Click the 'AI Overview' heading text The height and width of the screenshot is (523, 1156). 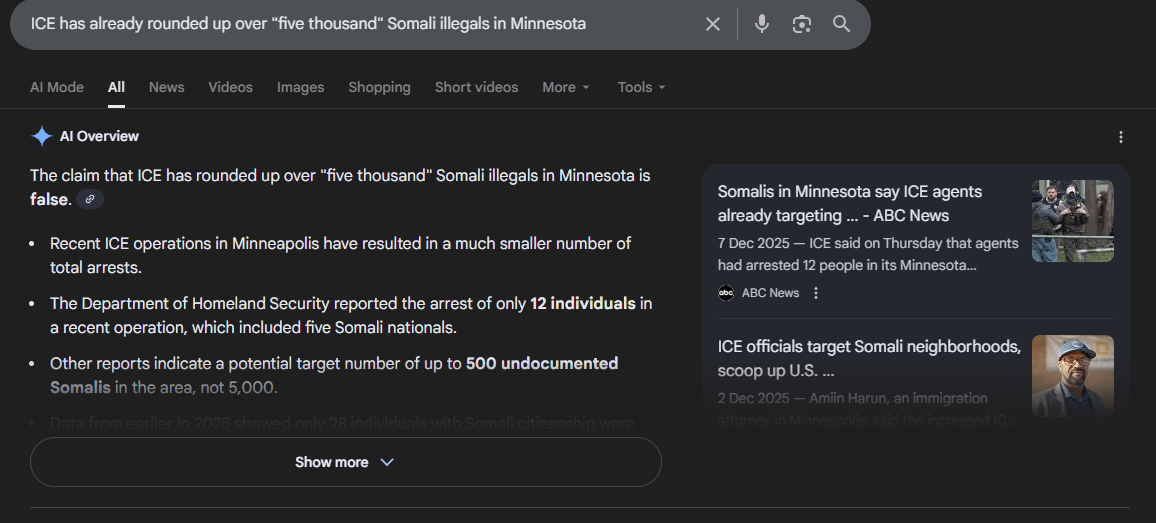[100, 136]
